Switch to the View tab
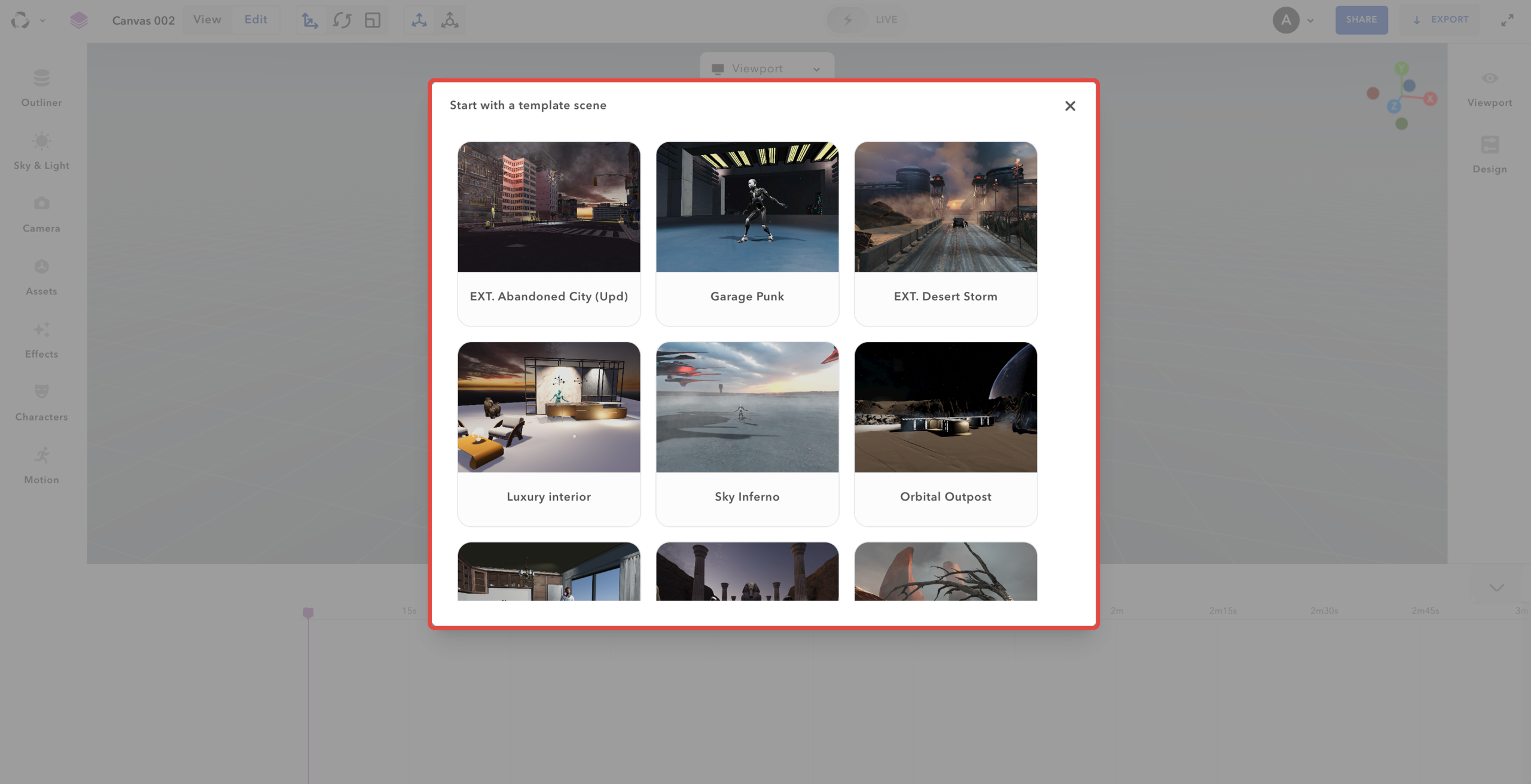 (207, 20)
